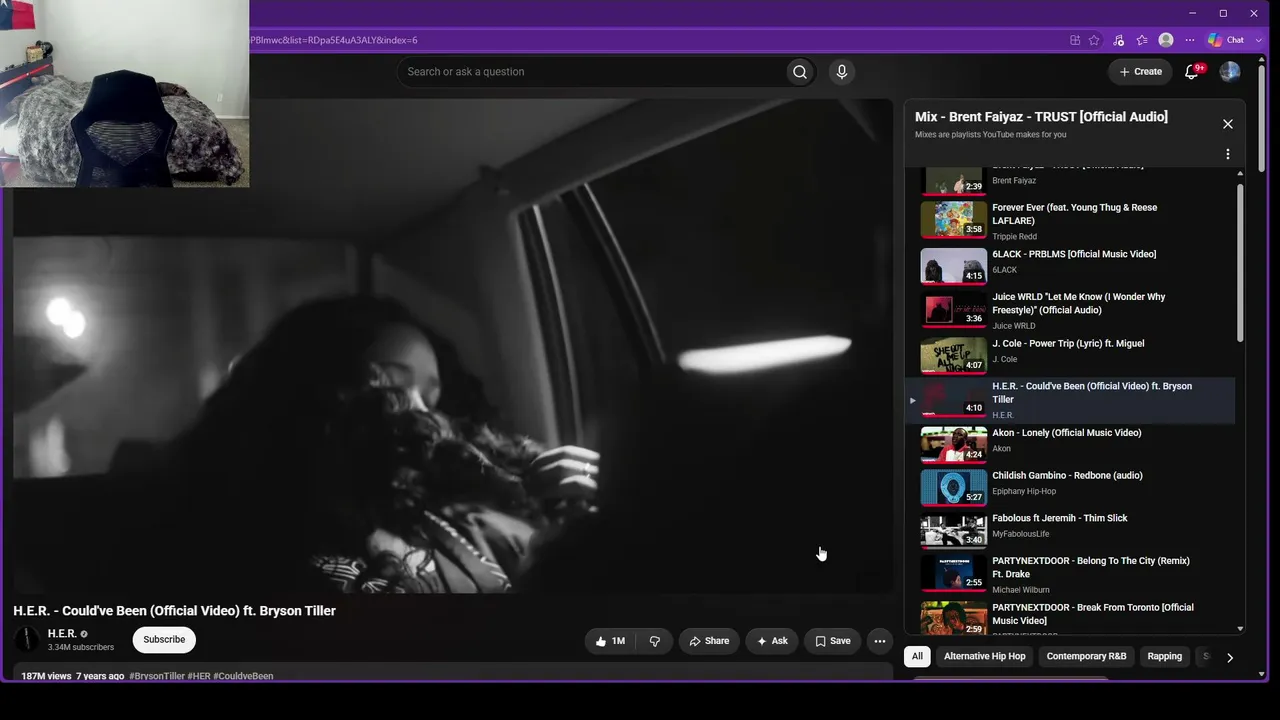Play Akon Lonely thumbnail
This screenshot has width=1280, height=720.
point(953,445)
